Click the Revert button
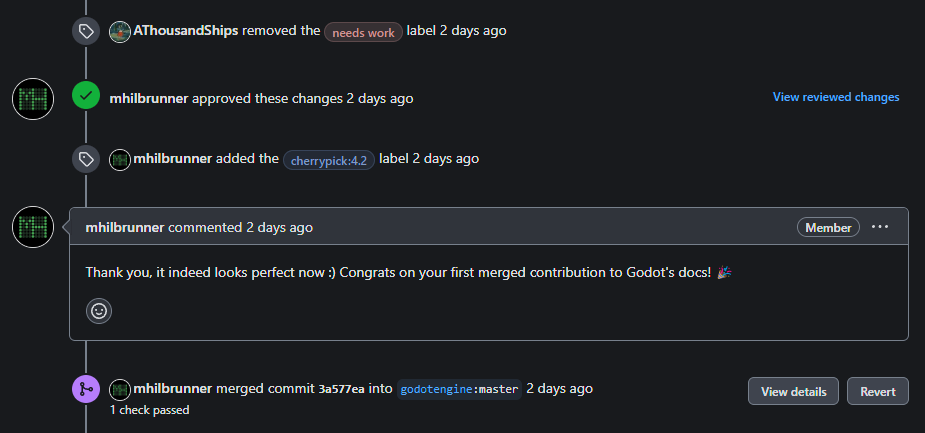The width and height of the screenshot is (925, 433). (878, 391)
